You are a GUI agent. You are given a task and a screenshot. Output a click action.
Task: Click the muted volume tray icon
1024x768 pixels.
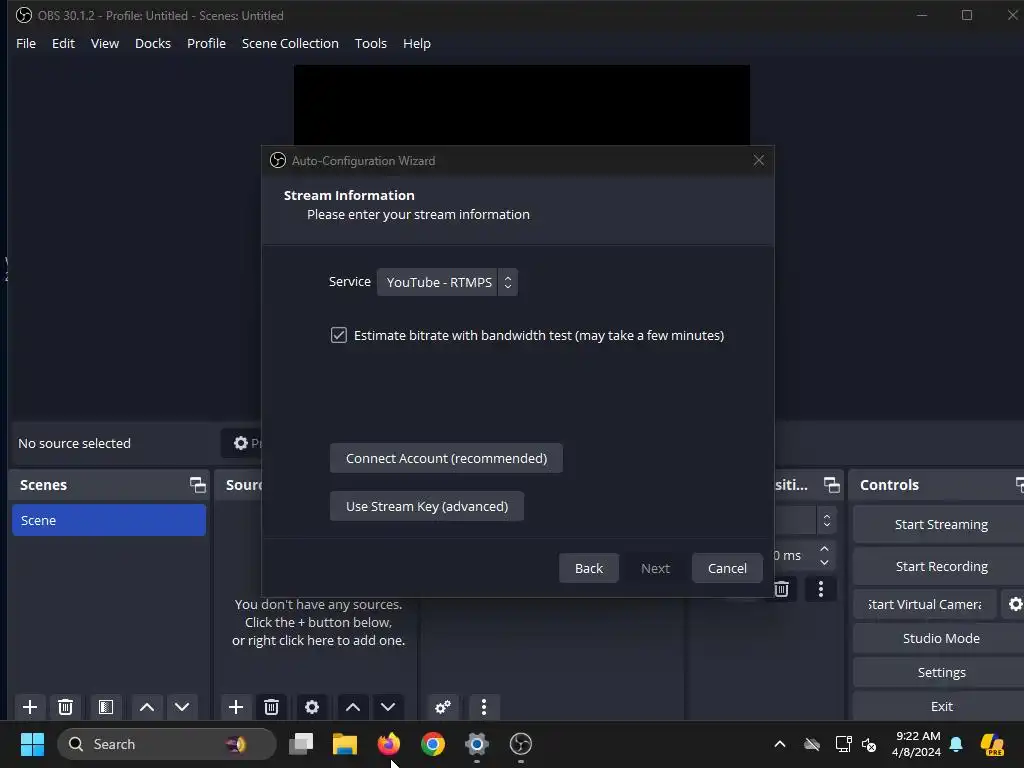point(869,744)
